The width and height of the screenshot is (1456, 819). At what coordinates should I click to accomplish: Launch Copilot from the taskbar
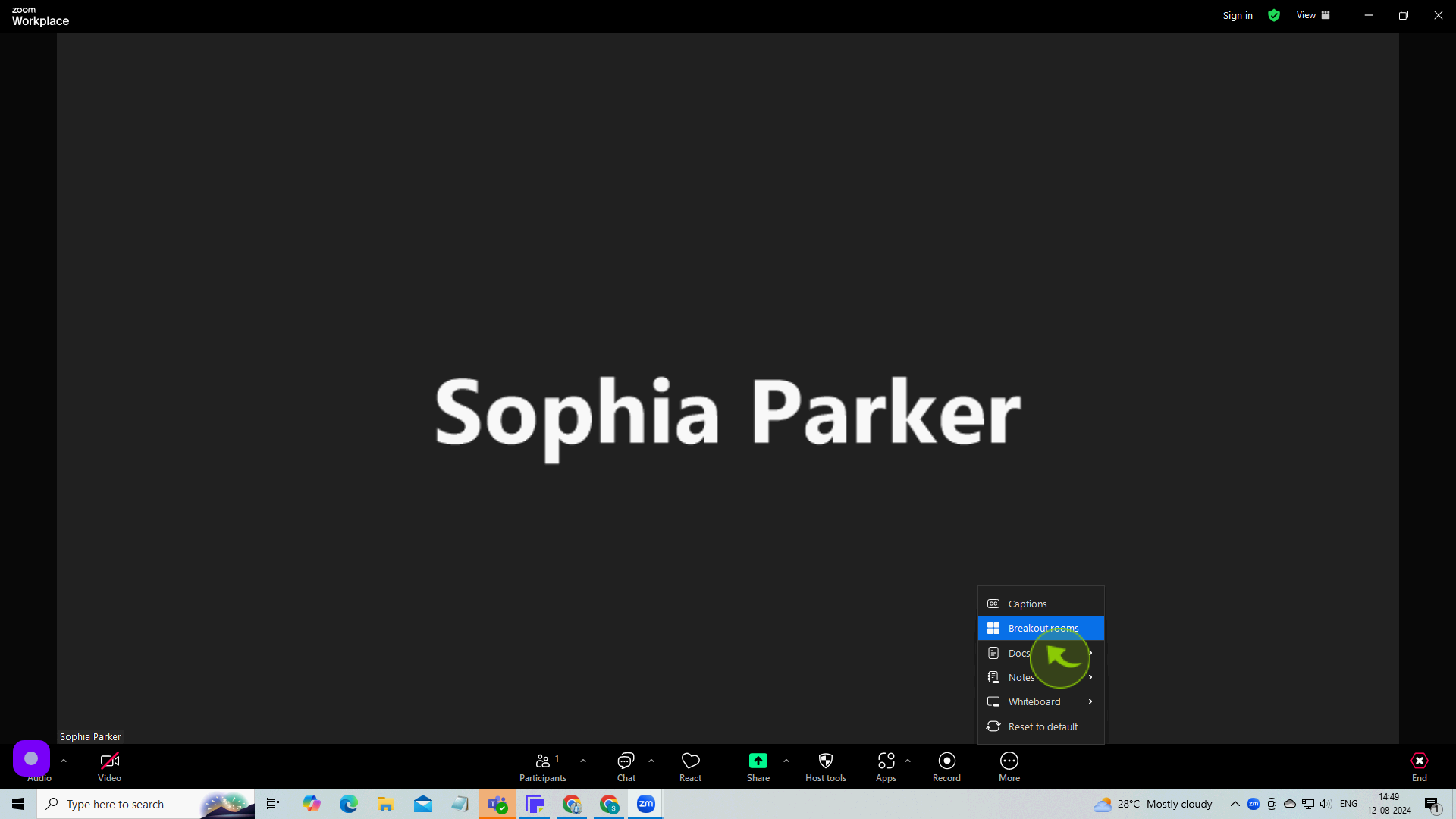(312, 804)
